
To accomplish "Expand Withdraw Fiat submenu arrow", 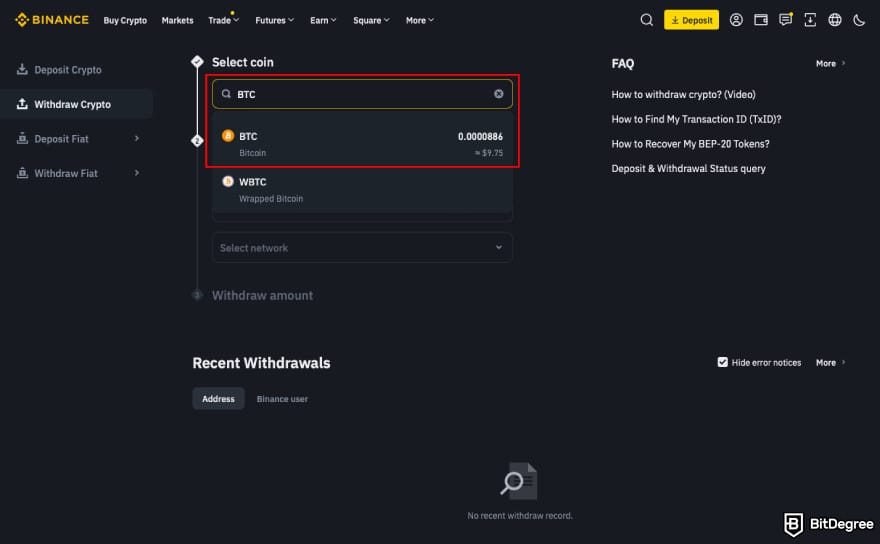I will coord(136,173).
